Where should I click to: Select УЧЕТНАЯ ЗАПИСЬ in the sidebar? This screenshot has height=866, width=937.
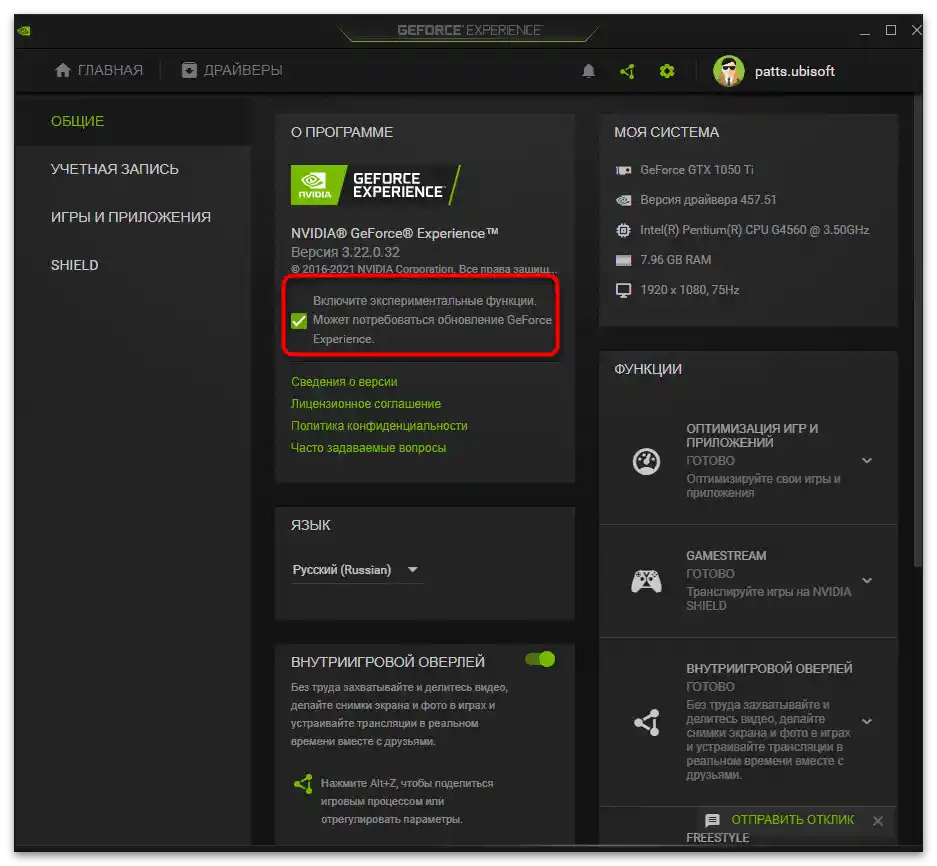tap(115, 169)
